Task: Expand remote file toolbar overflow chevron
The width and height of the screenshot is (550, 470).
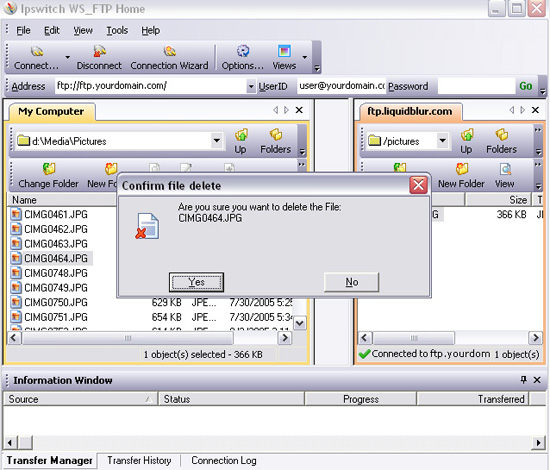Action: pyautogui.click(x=538, y=164)
